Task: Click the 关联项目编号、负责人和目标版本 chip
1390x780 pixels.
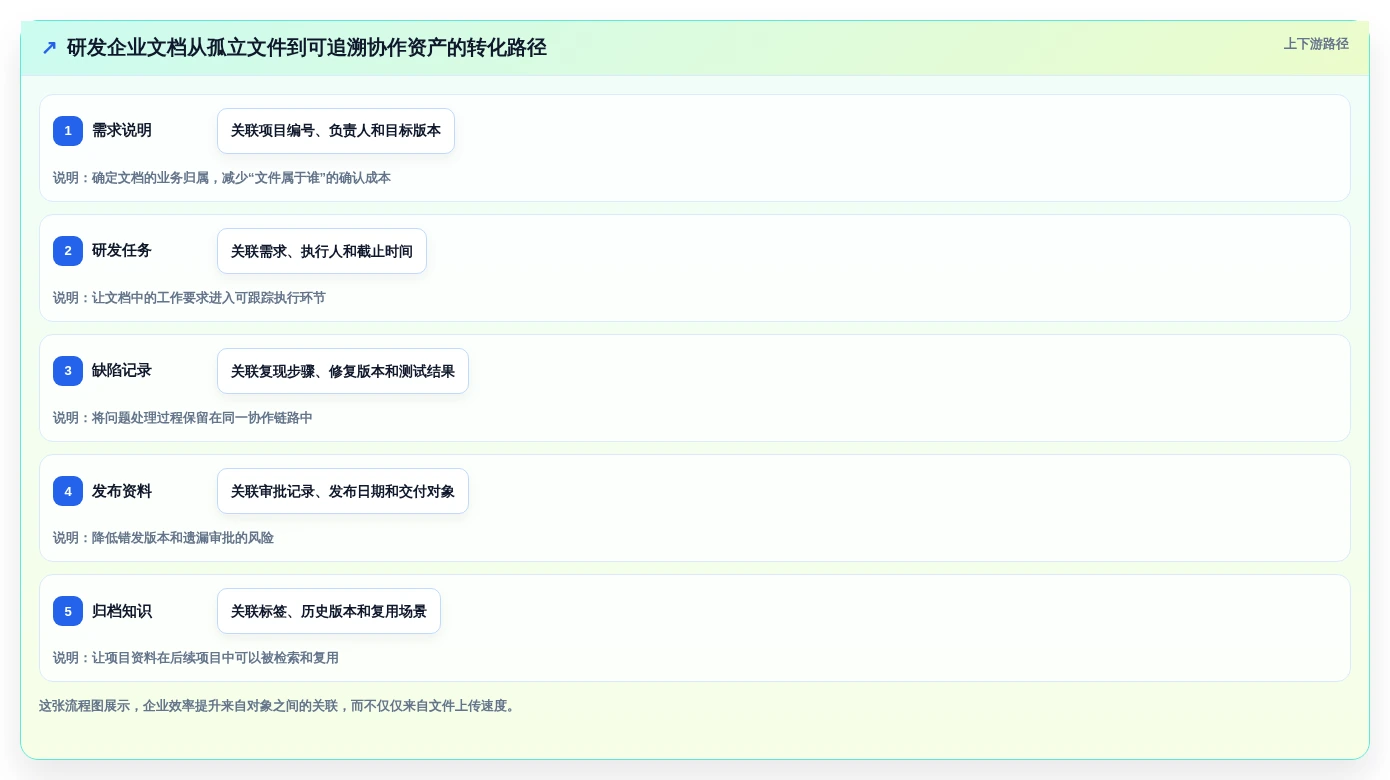Action: (336, 131)
